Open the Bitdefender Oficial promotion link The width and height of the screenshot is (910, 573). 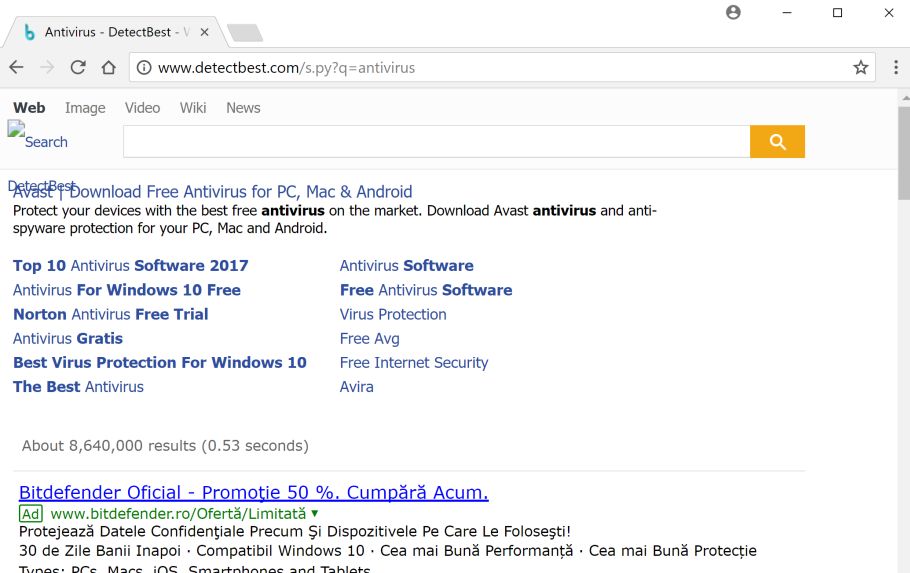click(x=253, y=492)
